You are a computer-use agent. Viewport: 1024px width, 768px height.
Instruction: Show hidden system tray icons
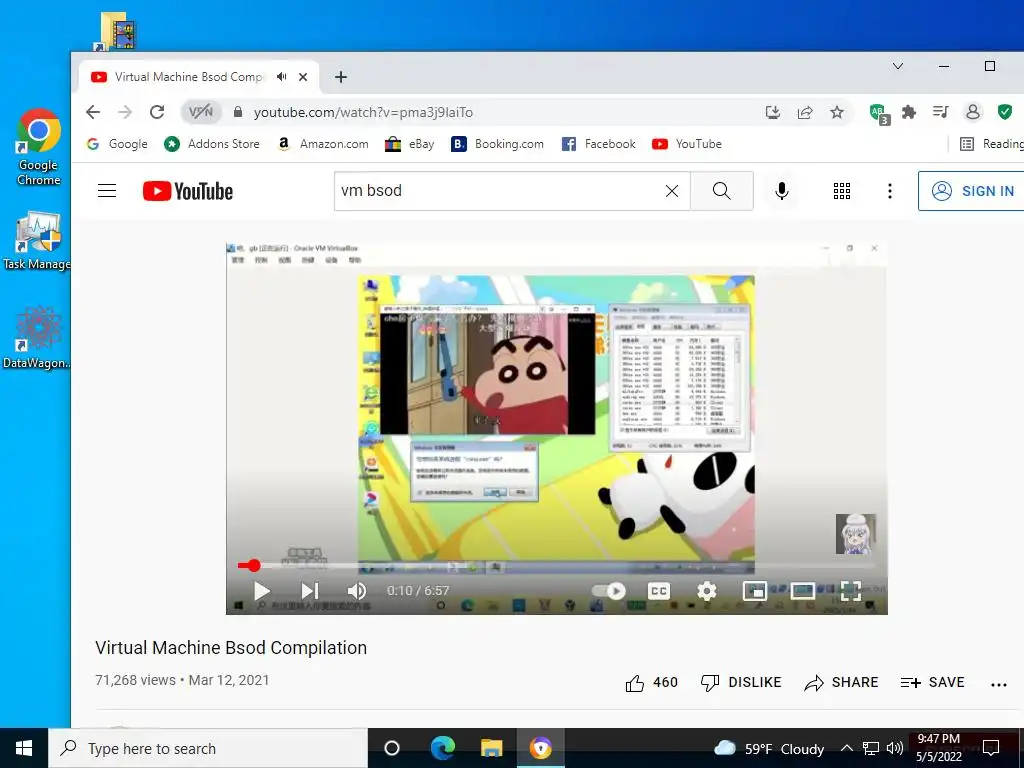click(x=846, y=748)
